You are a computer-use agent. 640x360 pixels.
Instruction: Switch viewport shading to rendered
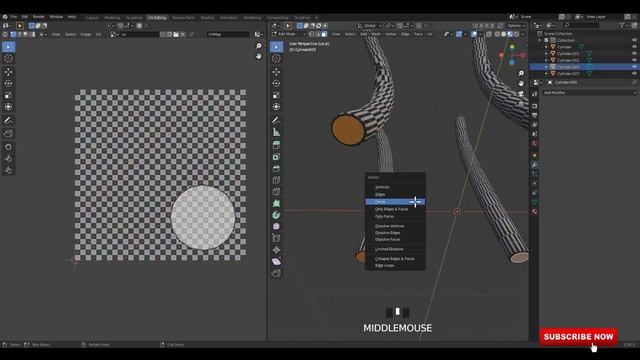[517, 34]
